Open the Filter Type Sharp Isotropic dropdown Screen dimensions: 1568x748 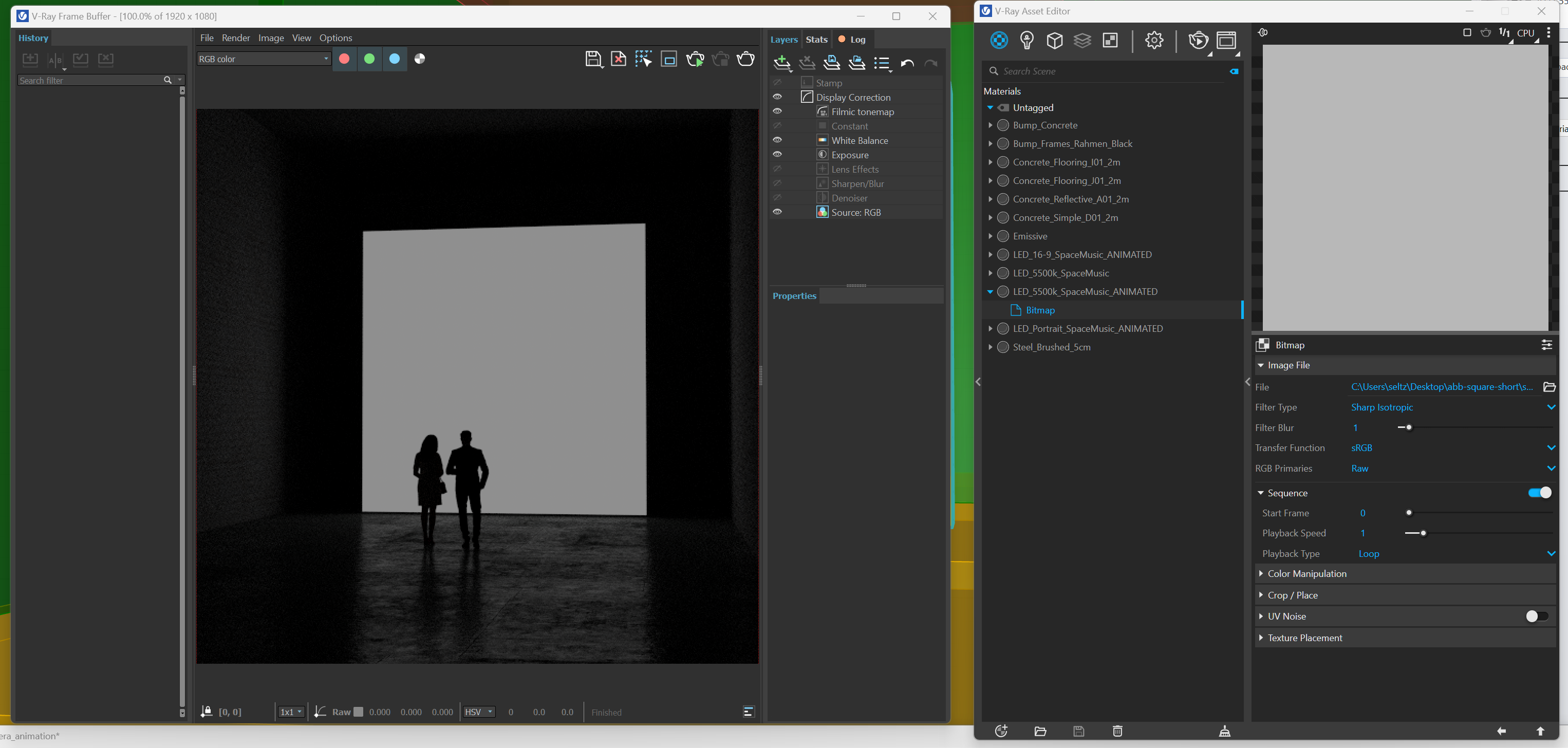point(1453,407)
